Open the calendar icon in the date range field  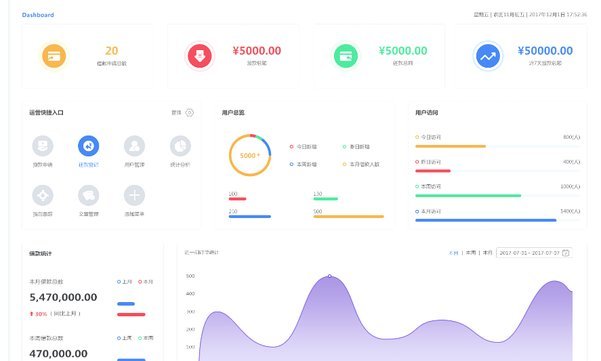pyautogui.click(x=566, y=253)
